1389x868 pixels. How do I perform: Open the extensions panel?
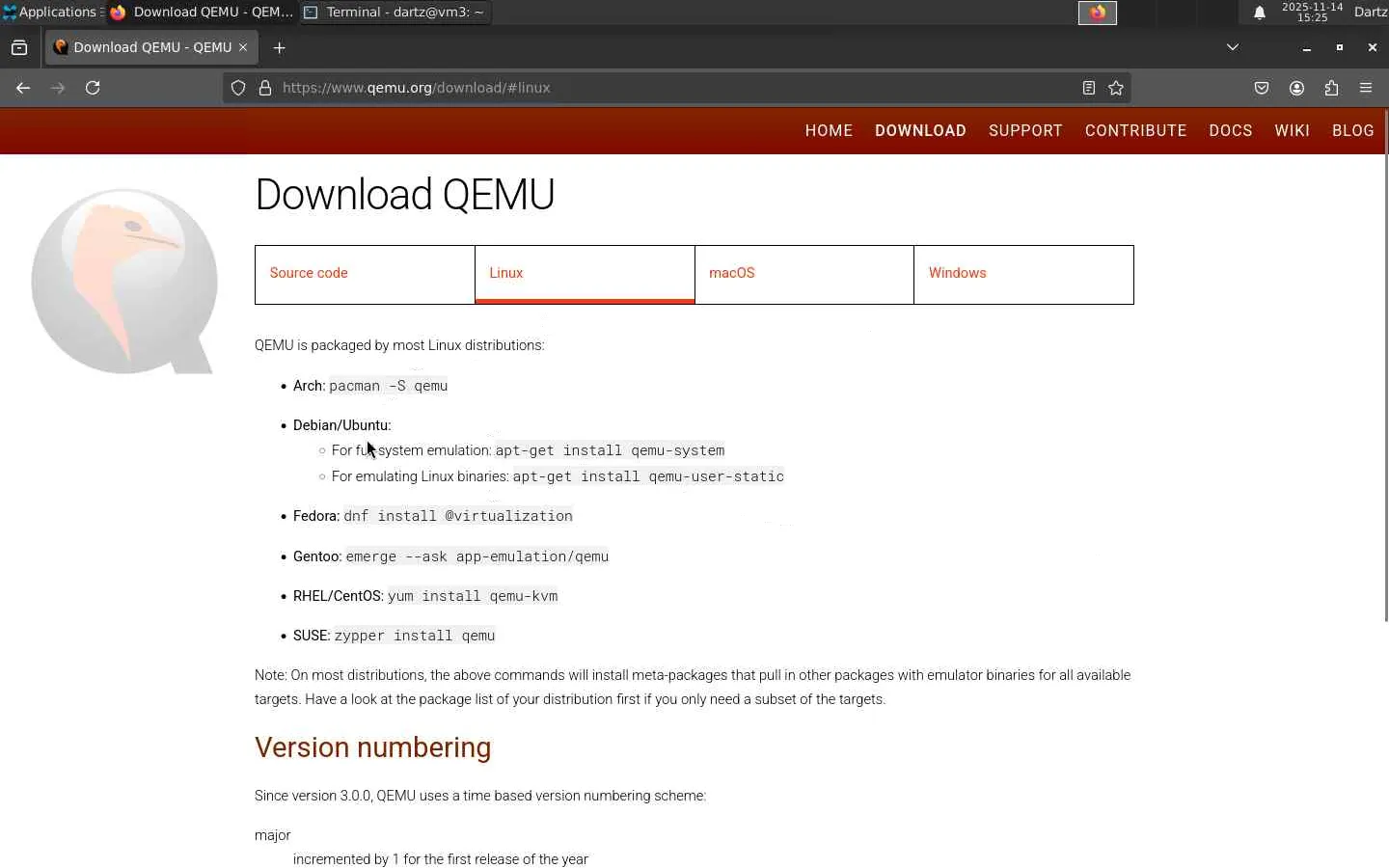click(x=1331, y=88)
